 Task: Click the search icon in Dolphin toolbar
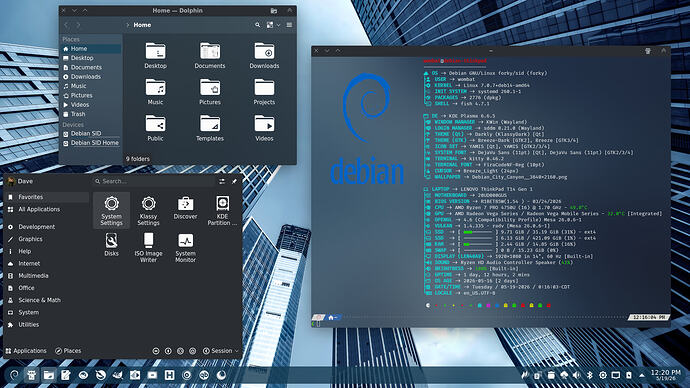[257, 25]
